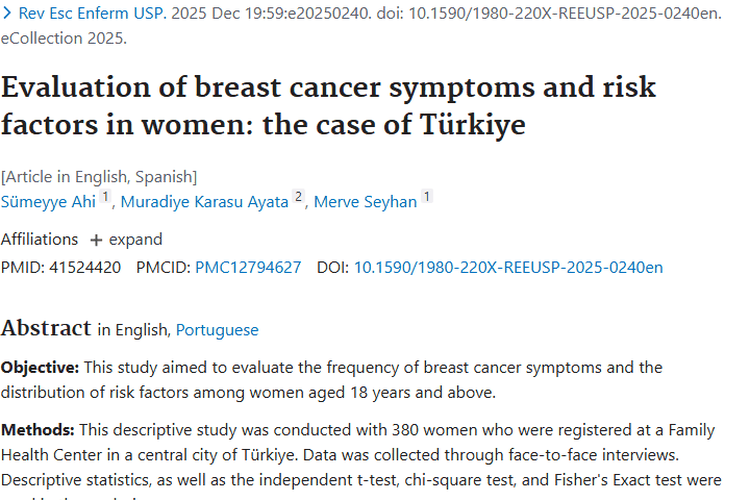Image resolution: width=750 pixels, height=500 pixels.
Task: Click the "Article in English, Spanish" note
Action: [99, 177]
